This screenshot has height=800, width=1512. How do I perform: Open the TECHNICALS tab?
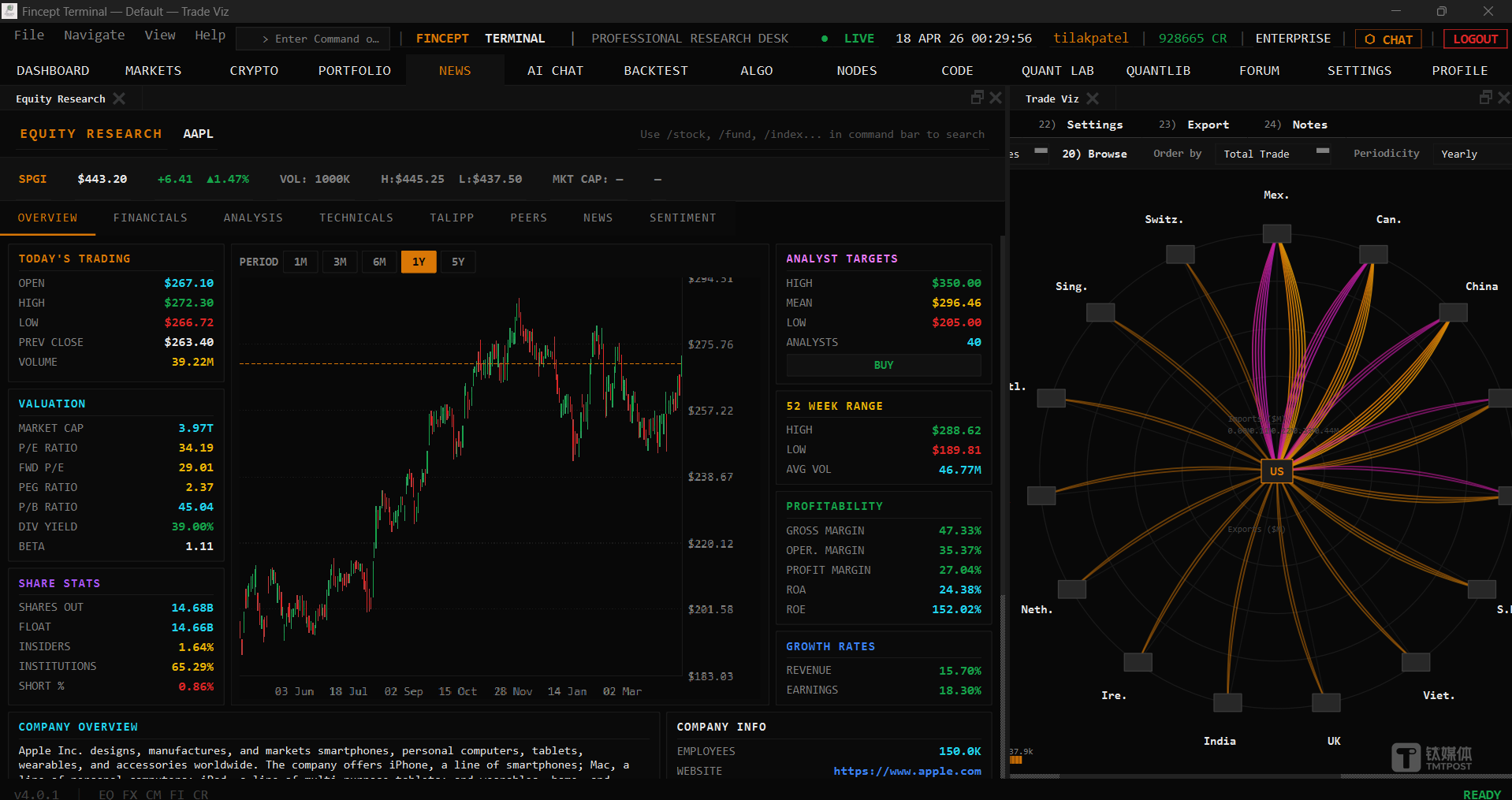[356, 218]
